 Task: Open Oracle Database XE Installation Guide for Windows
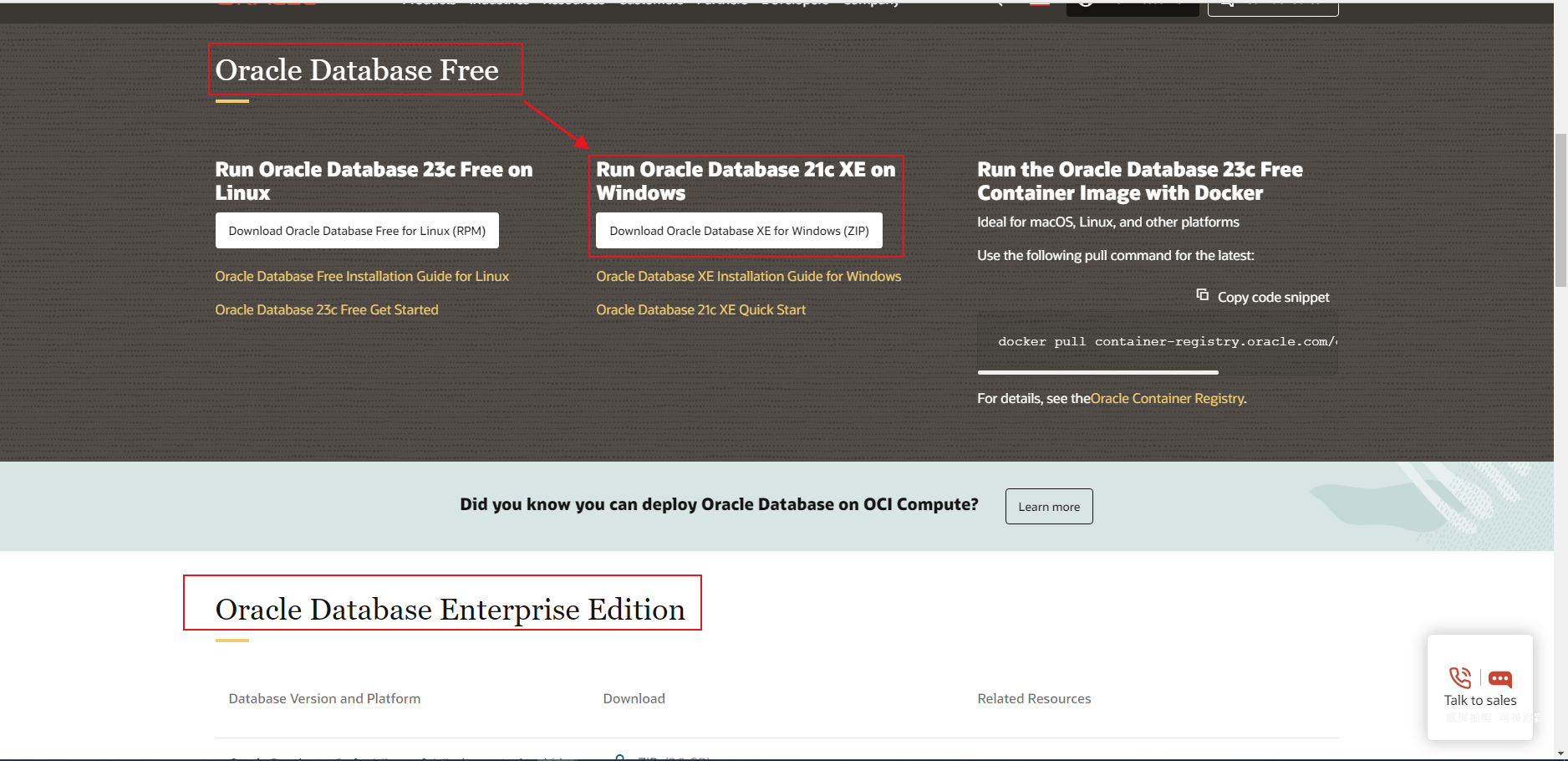click(x=749, y=276)
